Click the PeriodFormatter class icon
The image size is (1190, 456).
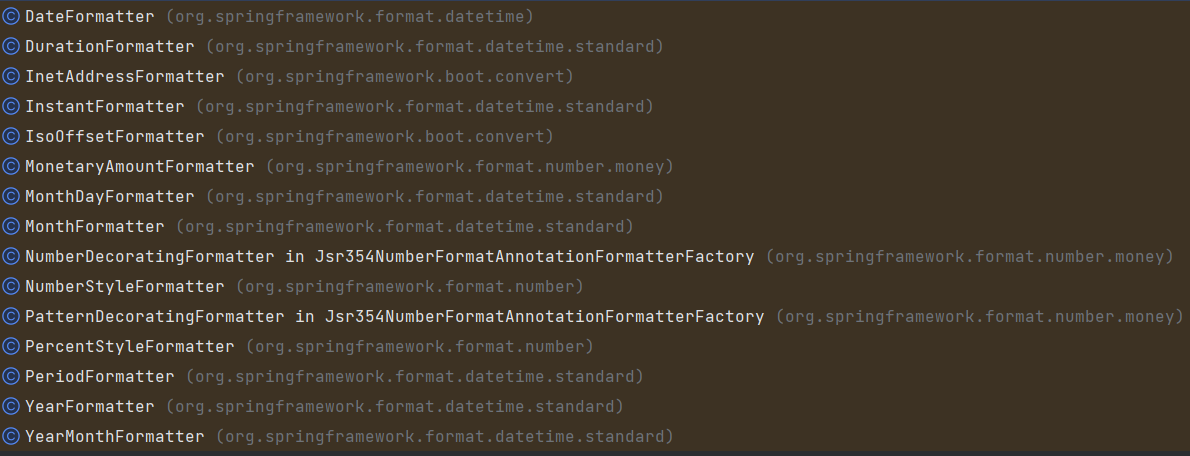pos(11,376)
